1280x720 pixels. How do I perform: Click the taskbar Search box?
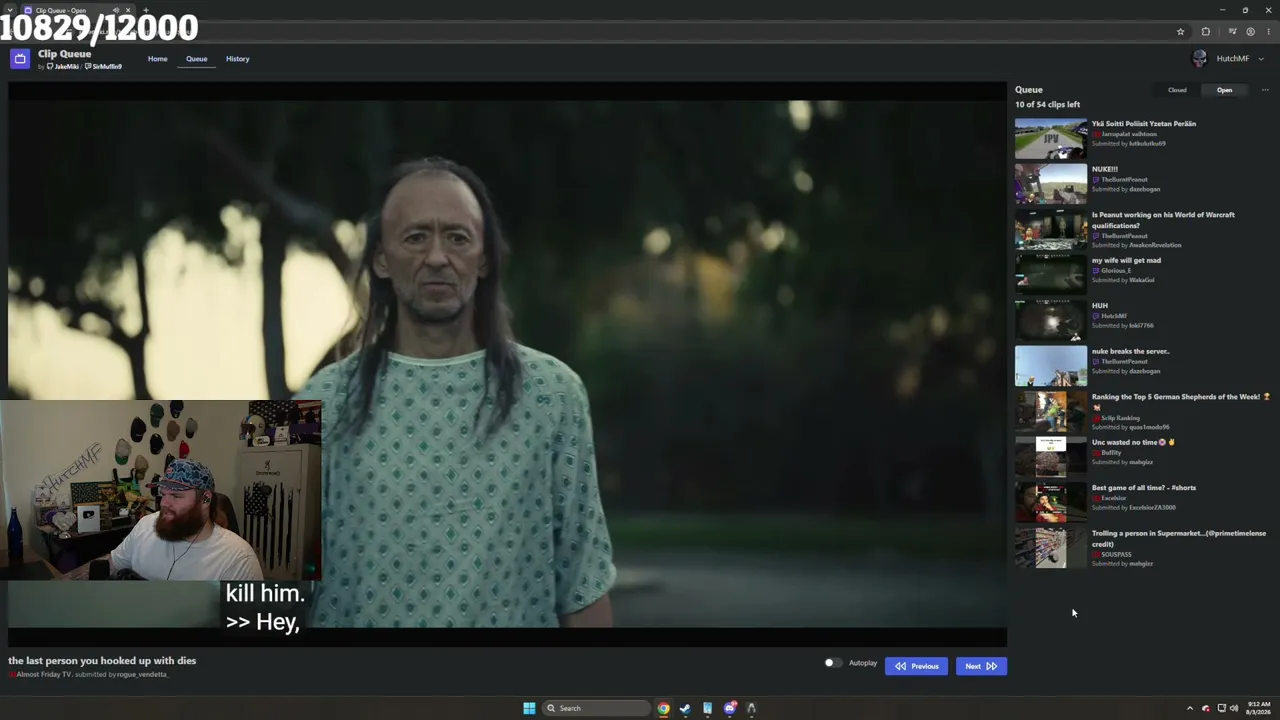point(597,708)
